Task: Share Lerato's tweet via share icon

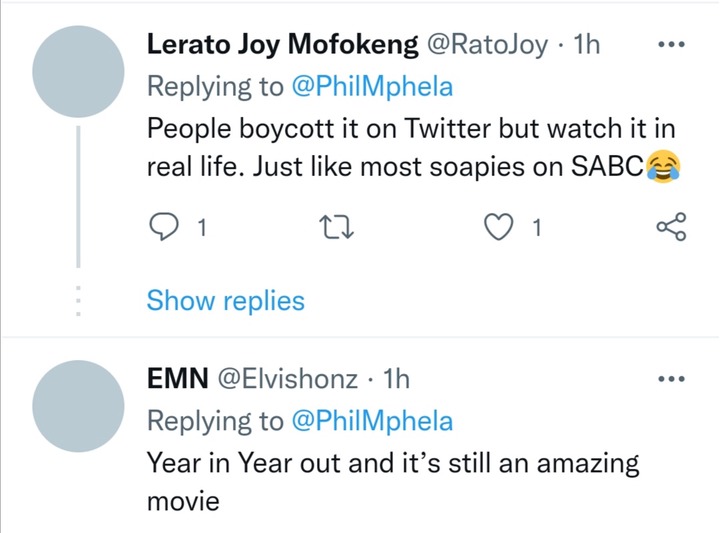Action: coord(671,227)
